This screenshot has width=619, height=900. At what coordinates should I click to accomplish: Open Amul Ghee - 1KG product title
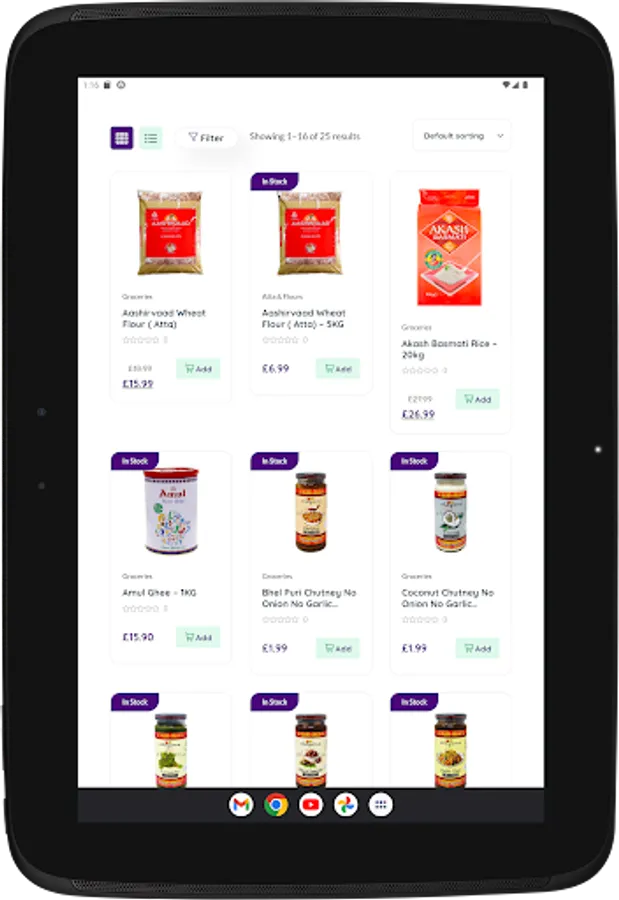coord(159,592)
